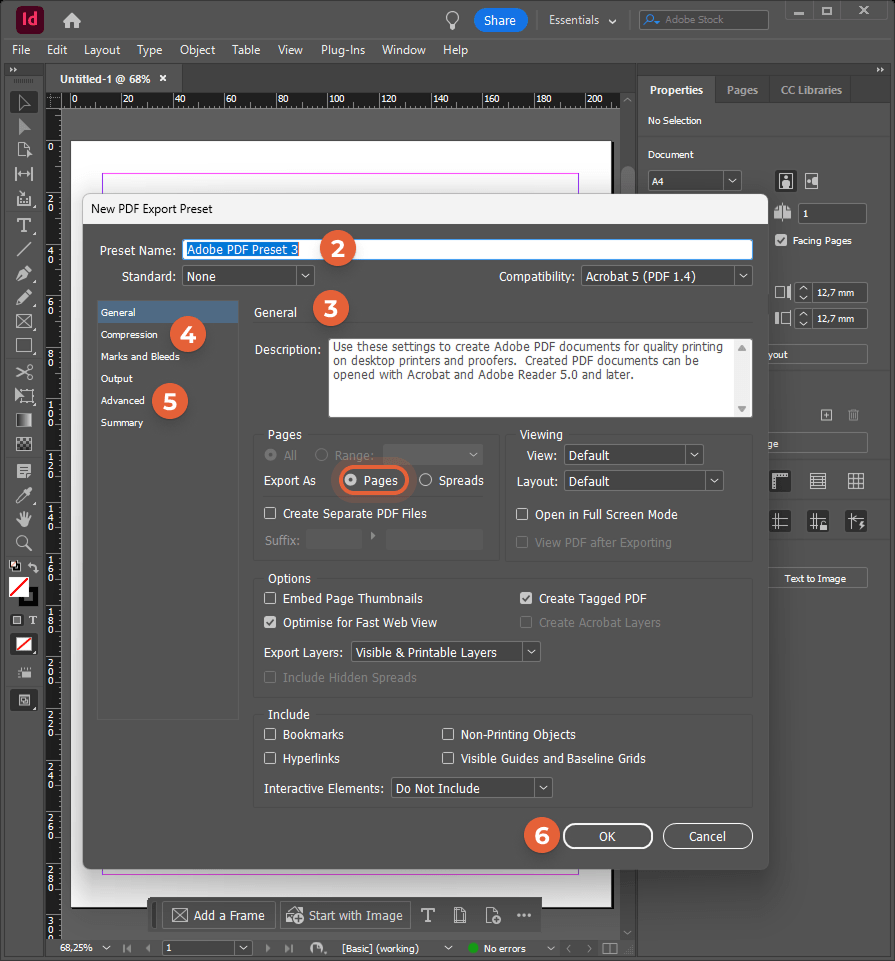Enable Open in Full Screen Mode

tap(522, 514)
